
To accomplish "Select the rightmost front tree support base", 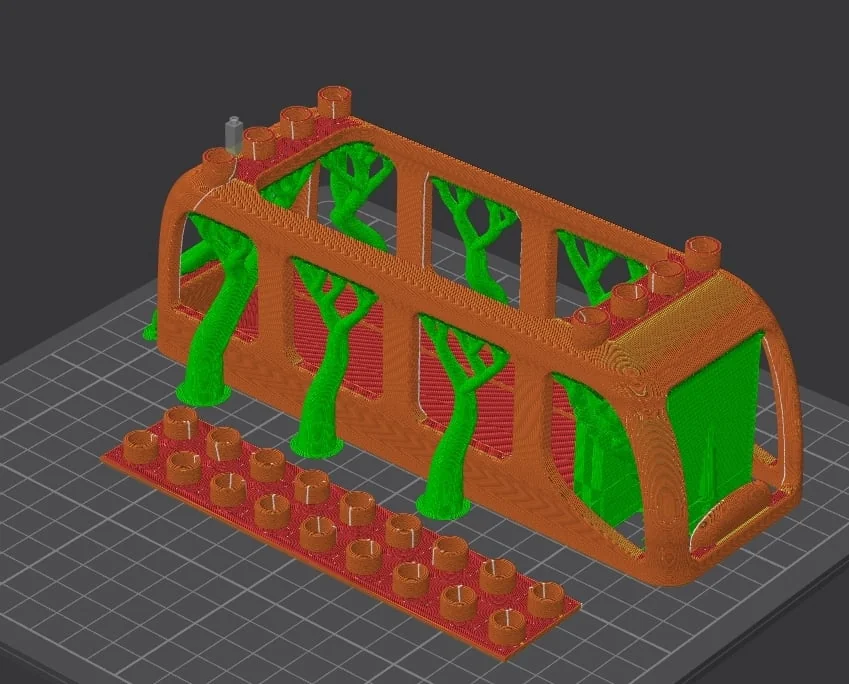I will pos(441,502).
